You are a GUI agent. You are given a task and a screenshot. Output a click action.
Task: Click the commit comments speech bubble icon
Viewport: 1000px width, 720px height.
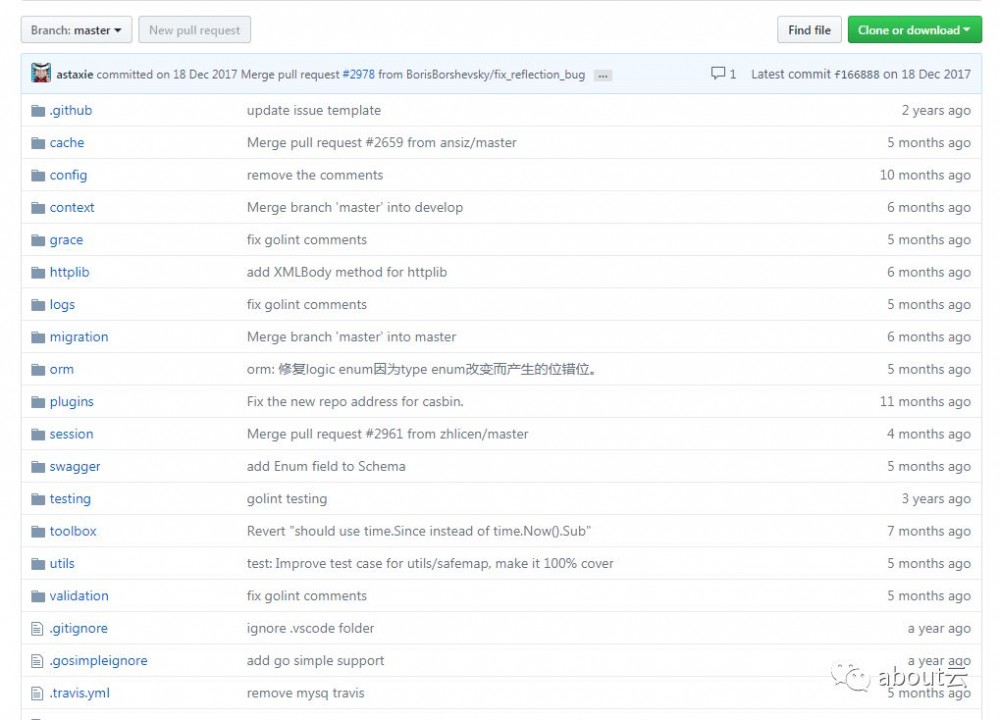tap(718, 73)
